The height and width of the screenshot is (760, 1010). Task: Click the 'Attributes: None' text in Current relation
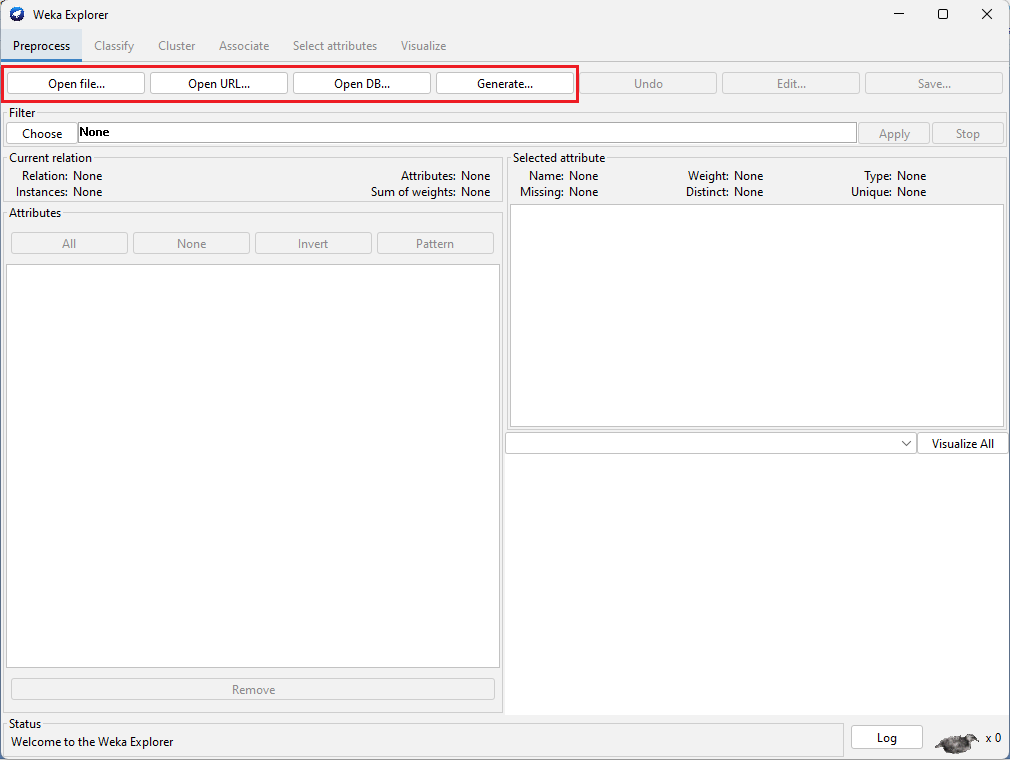[x=446, y=176]
